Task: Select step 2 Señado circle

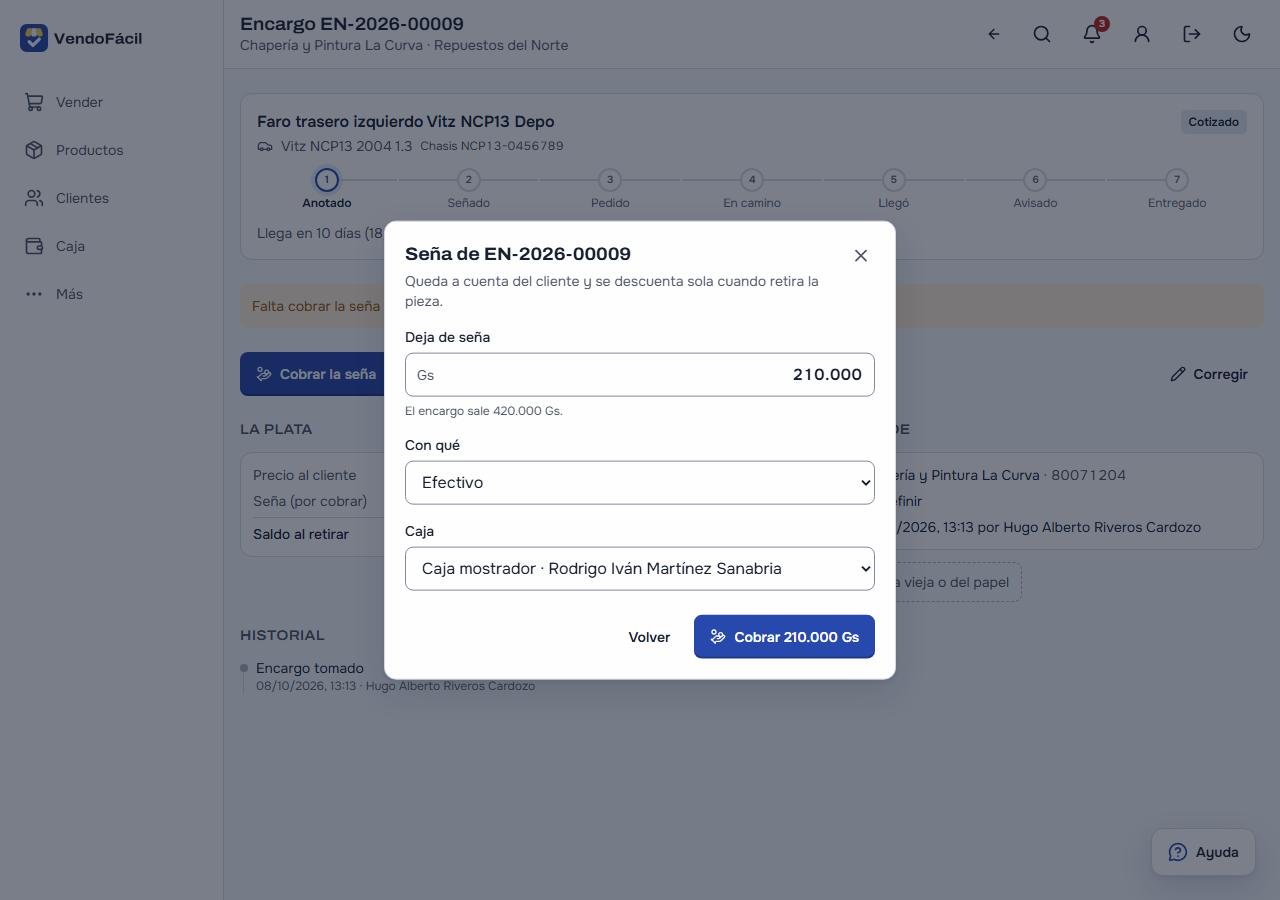Action: (468, 180)
